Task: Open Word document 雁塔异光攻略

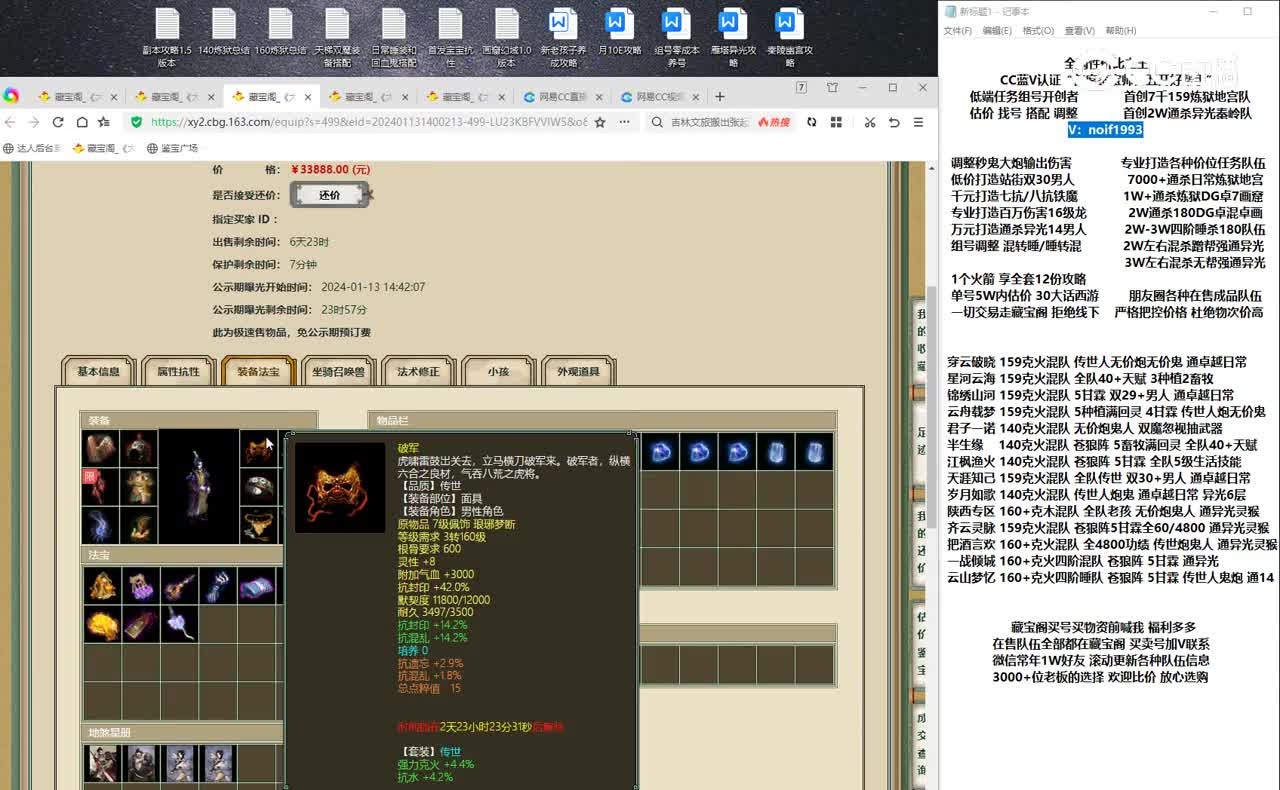Action: tap(733, 38)
